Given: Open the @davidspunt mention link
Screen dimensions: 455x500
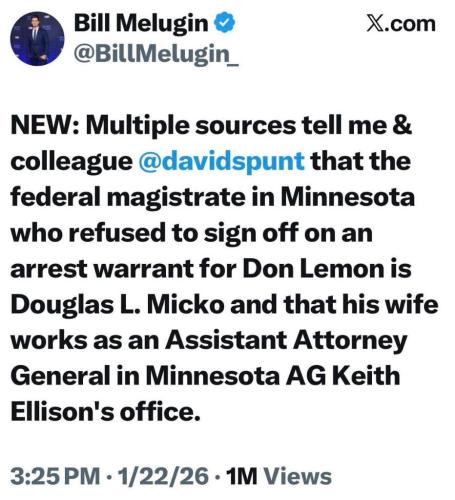Looking at the screenshot, I should [x=221, y=161].
